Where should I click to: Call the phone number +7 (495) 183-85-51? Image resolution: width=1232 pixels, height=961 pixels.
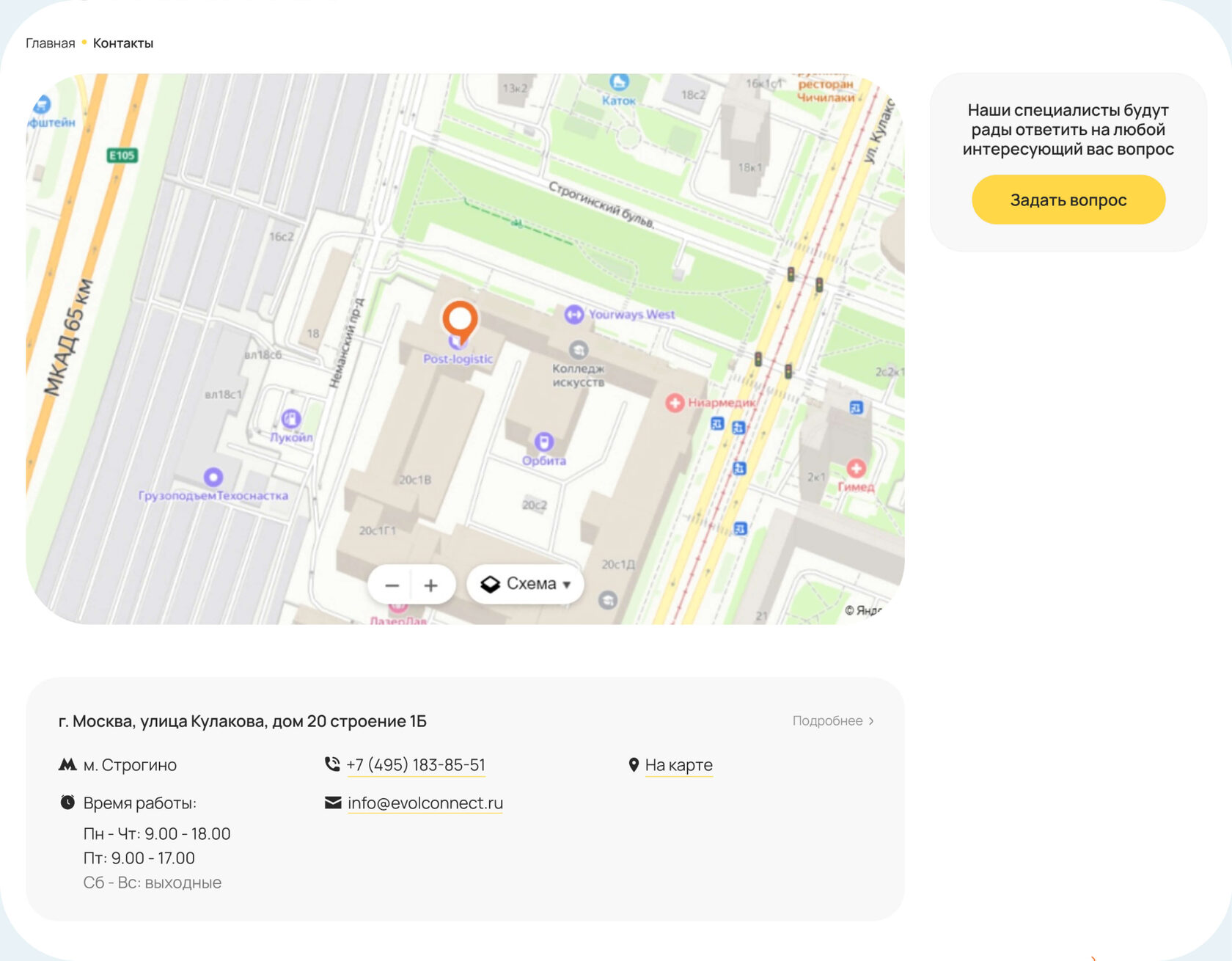[416, 765]
